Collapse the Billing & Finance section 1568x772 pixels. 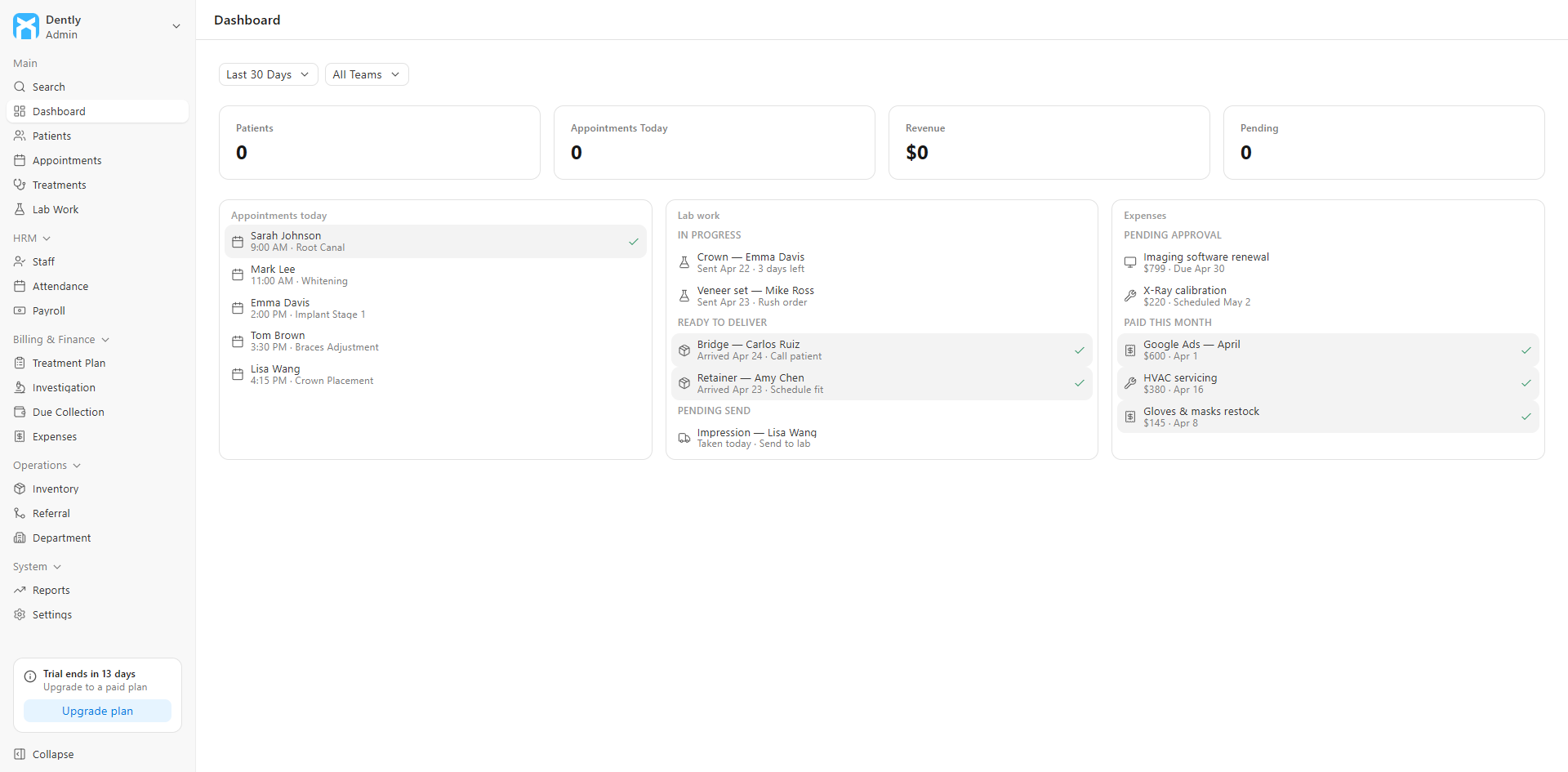[61, 339]
